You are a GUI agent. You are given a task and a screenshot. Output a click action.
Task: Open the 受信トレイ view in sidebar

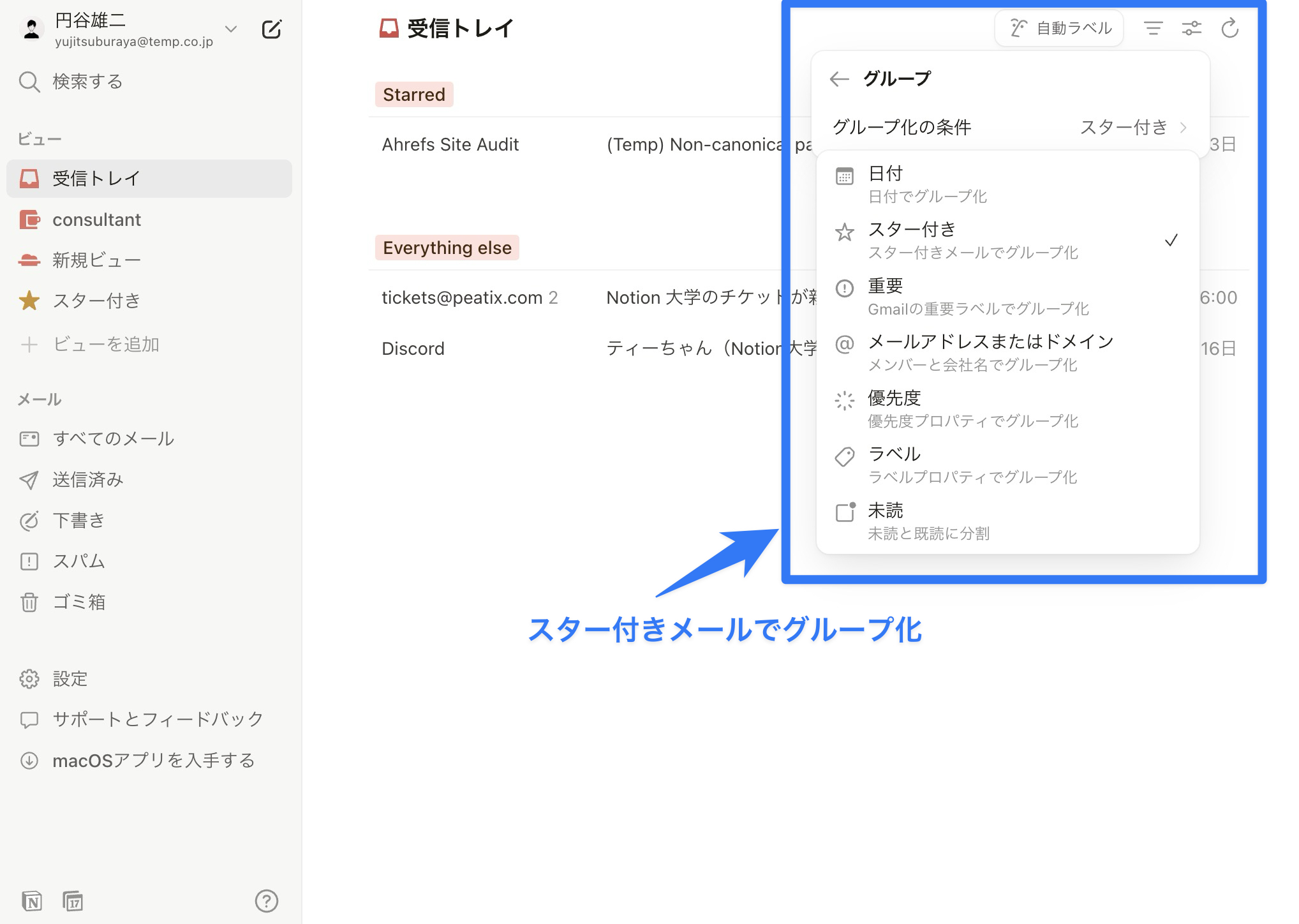pyautogui.click(x=149, y=179)
